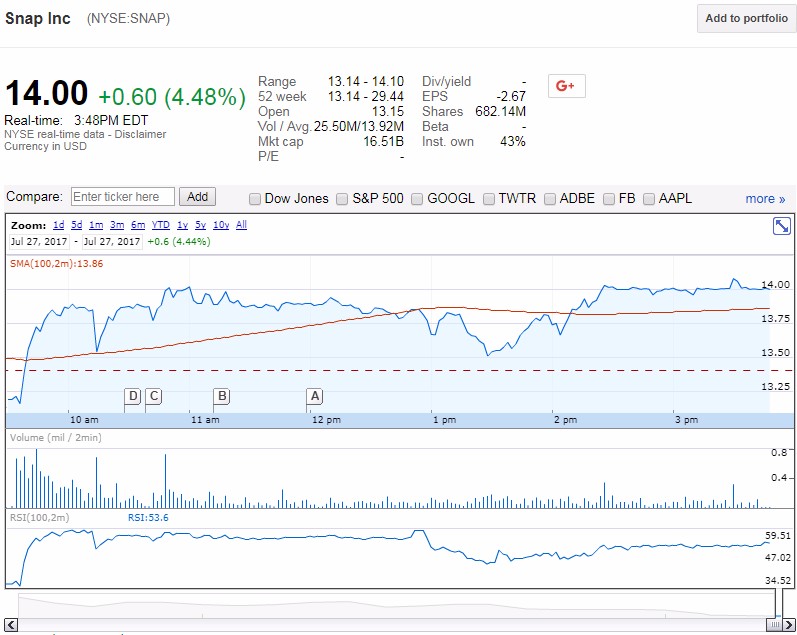797x635 pixels.
Task: Open the more » comparison link
Action: [x=765, y=199]
